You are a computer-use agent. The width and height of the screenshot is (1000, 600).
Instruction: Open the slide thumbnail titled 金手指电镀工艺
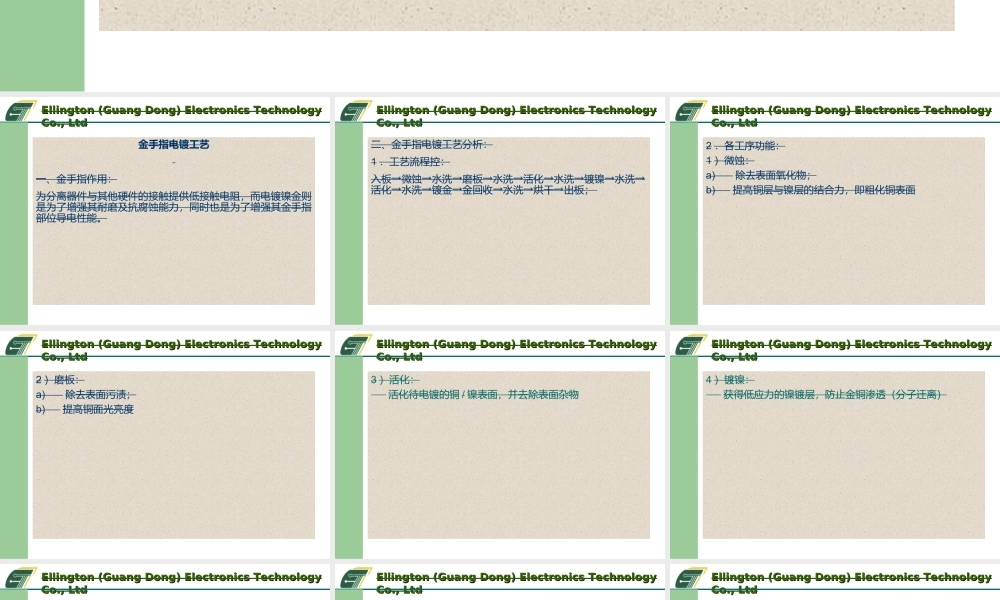(165, 211)
